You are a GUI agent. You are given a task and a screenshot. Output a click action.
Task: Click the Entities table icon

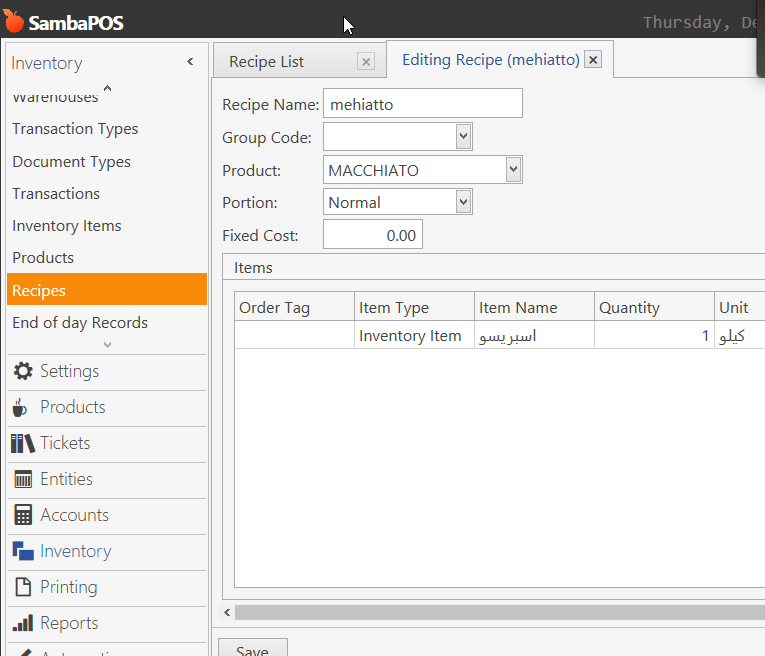[x=23, y=479]
